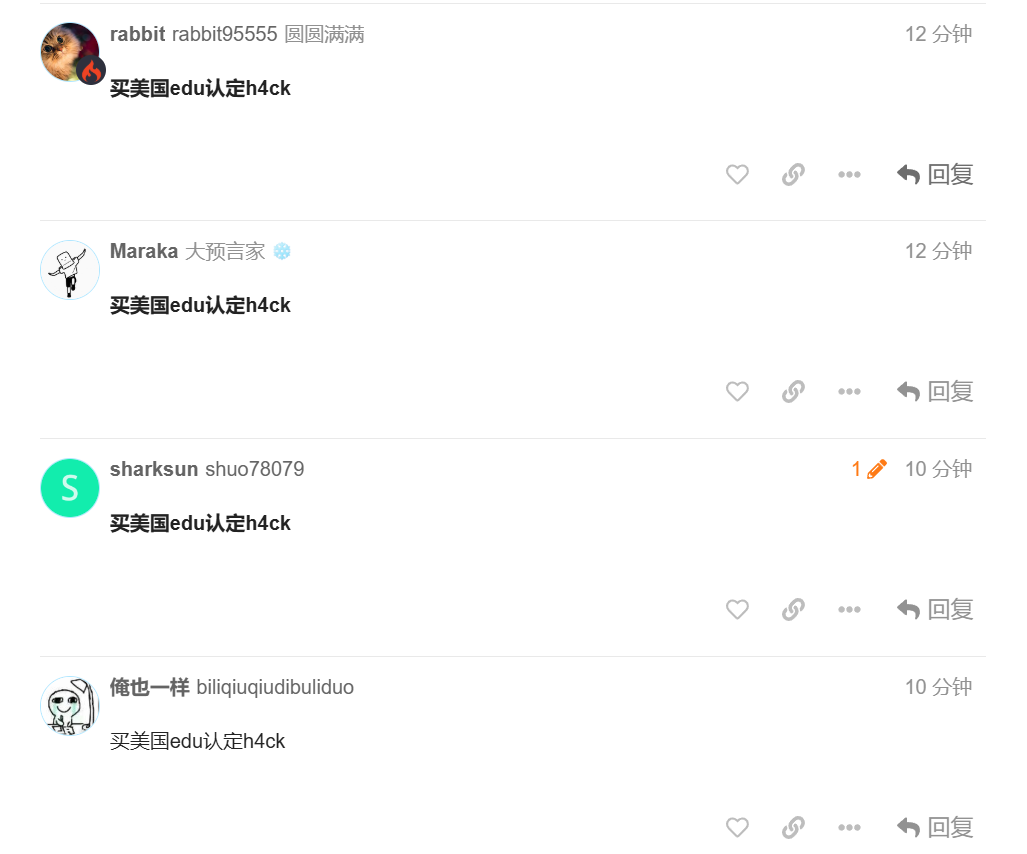Reply to Maraka's post

(935, 392)
